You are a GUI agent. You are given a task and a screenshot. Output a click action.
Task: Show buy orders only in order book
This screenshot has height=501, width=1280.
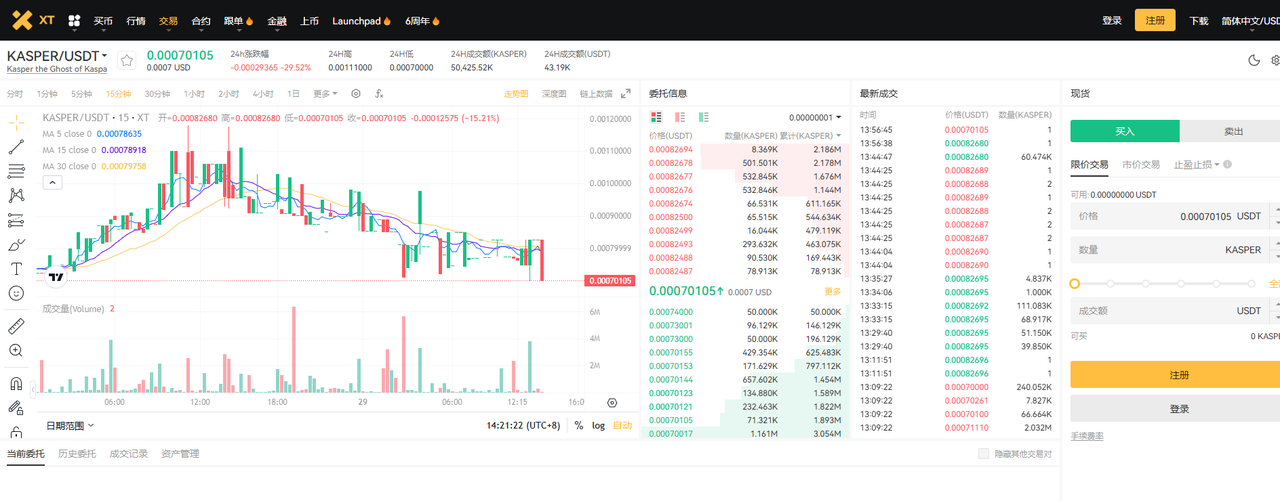pos(704,117)
